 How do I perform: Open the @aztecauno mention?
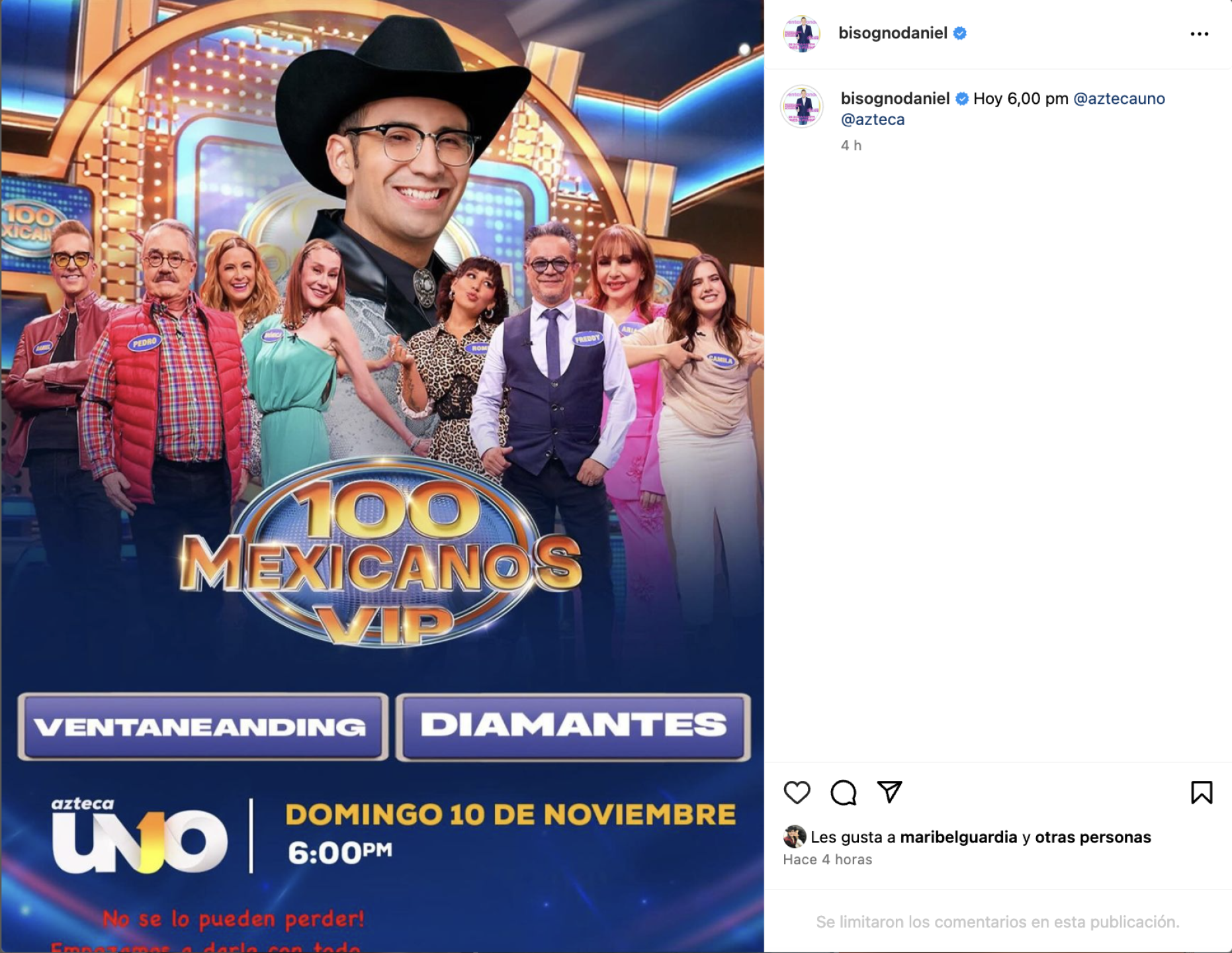coord(1119,99)
